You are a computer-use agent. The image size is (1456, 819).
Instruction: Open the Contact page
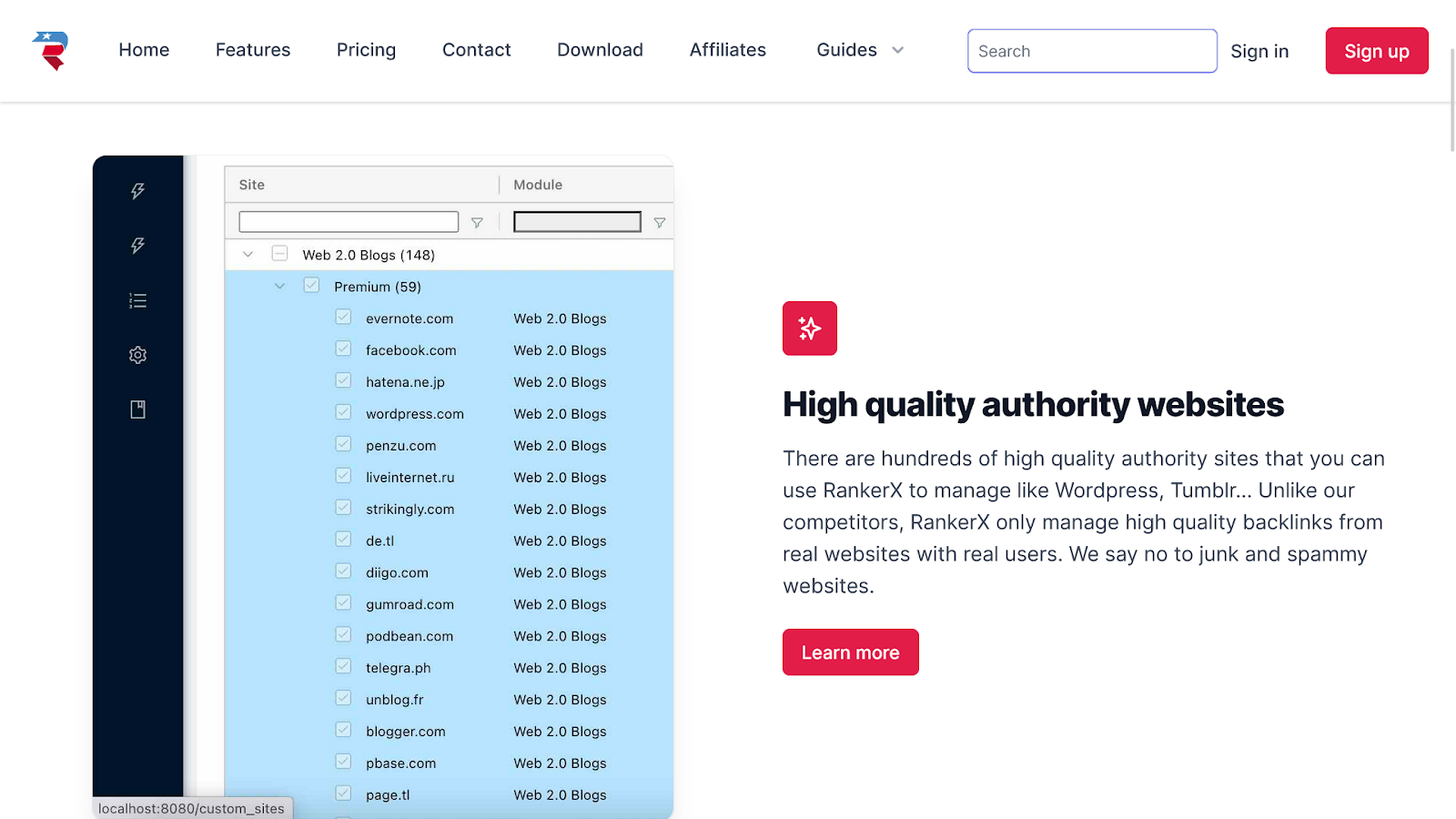pos(477,50)
